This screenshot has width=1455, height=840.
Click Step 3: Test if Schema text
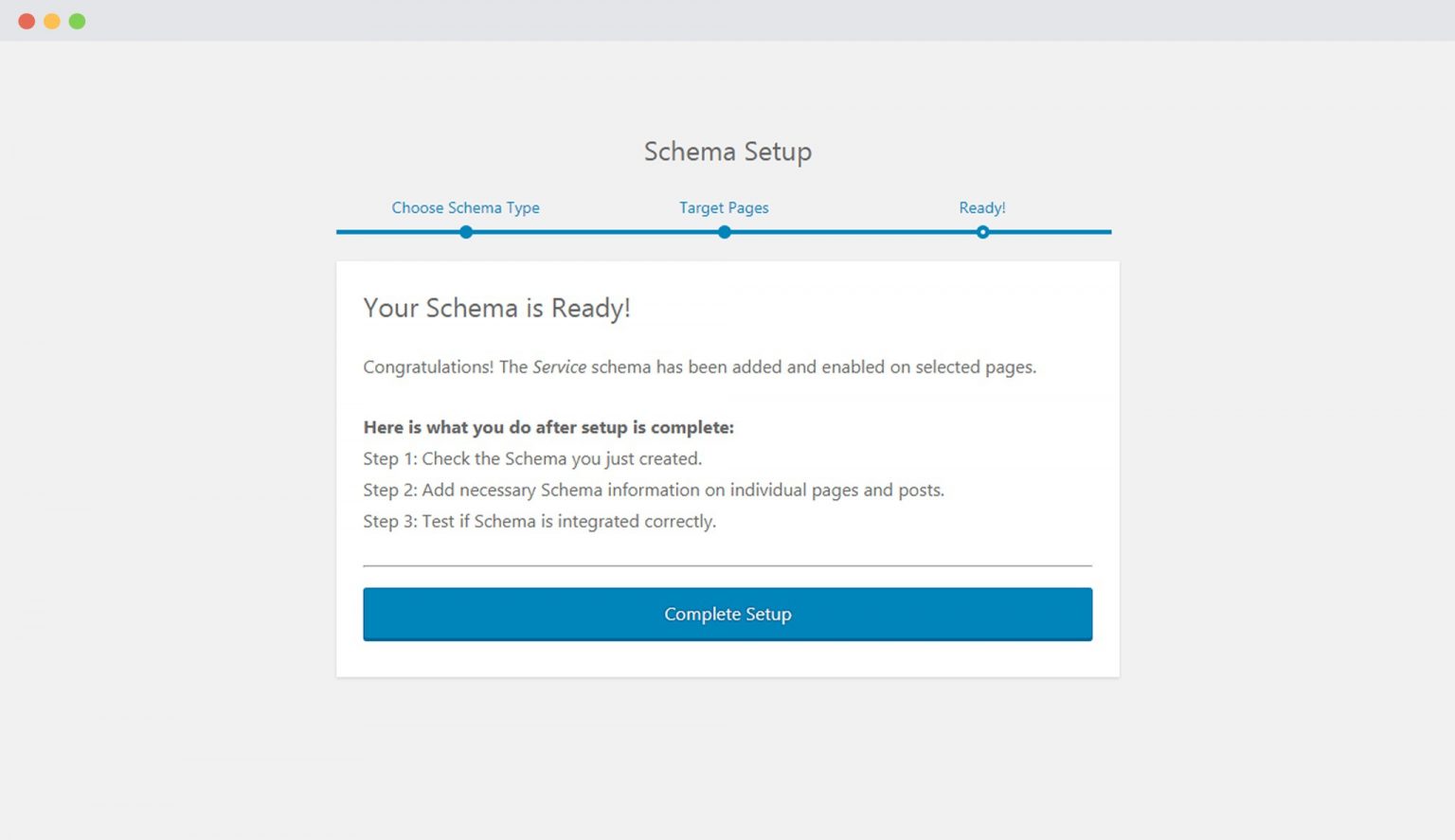540,521
